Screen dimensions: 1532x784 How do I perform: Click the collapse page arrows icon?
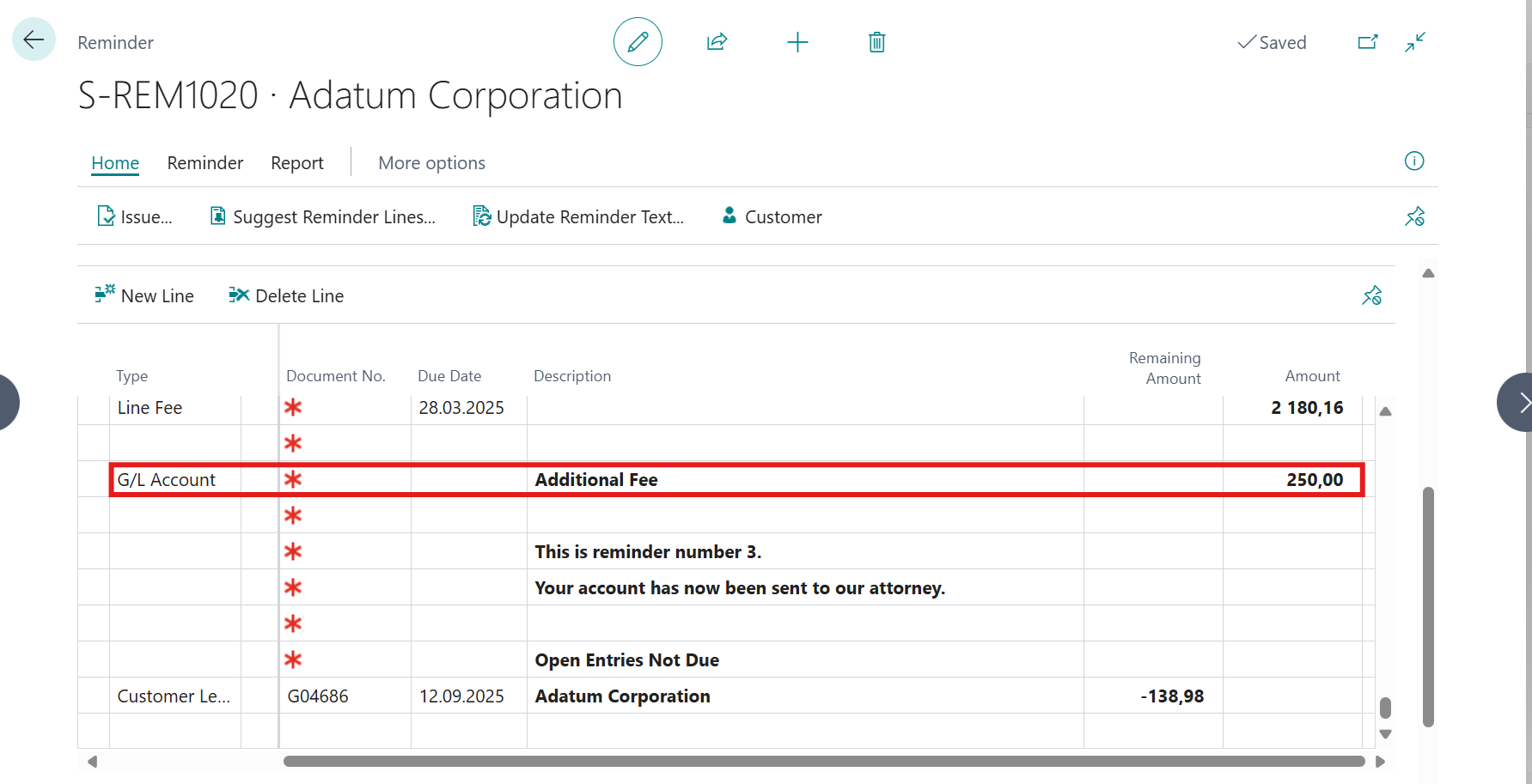[1415, 42]
